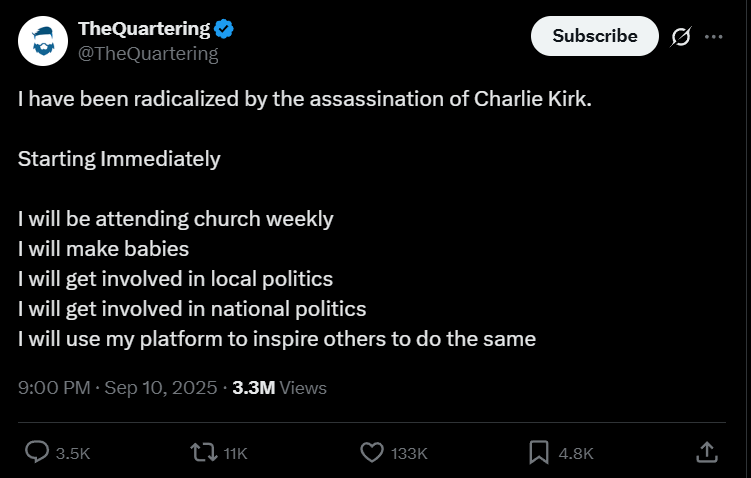Toggle the heart like icon
Screen dimensions: 751x478
(372, 453)
